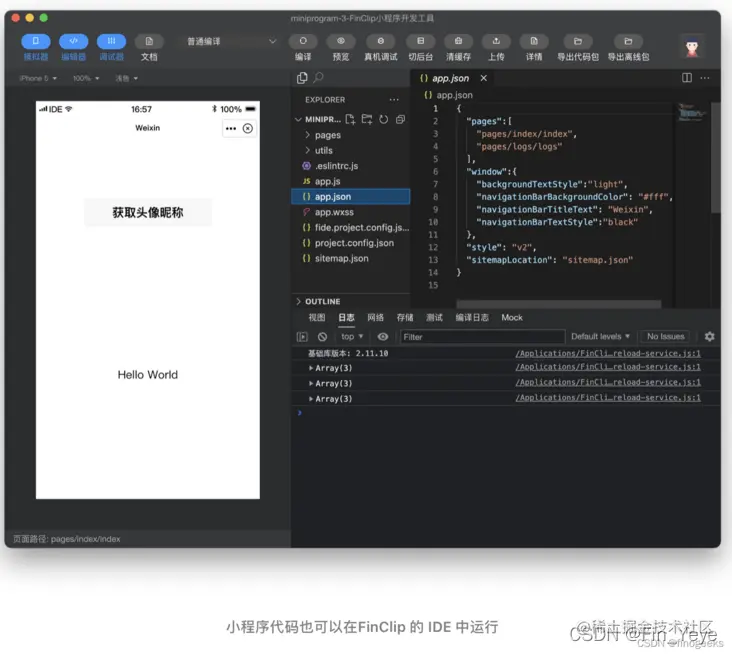Switch to the Mock debugger tab
This screenshot has width=732, height=654.
point(512,317)
